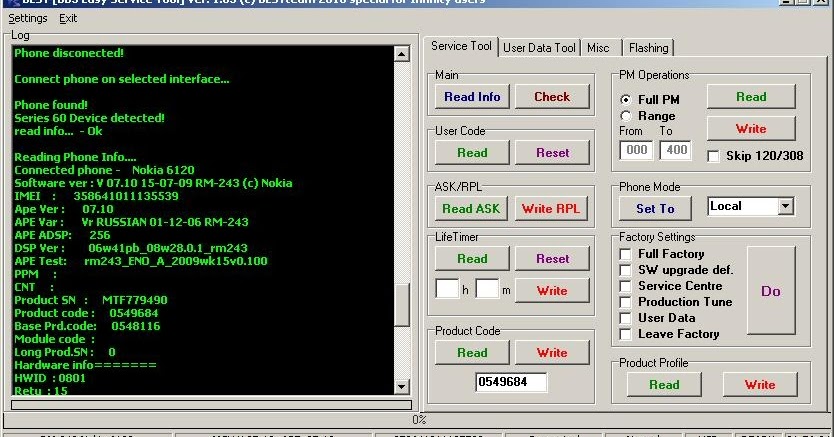
Task: Click the Product Code field showing 0549684
Action: tap(511, 382)
